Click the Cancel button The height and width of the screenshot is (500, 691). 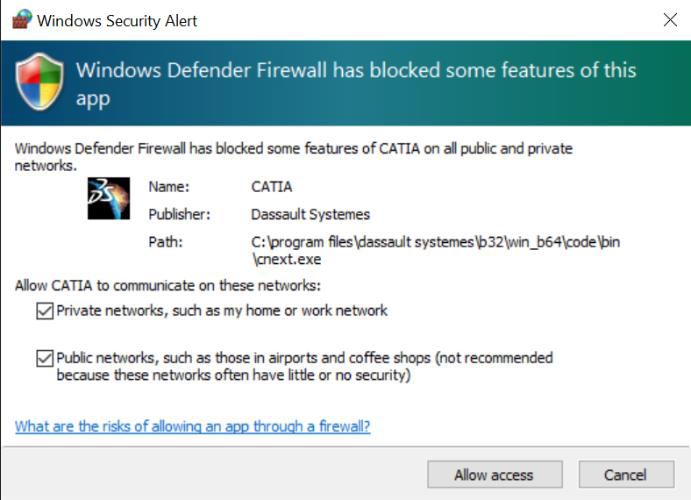tap(626, 474)
